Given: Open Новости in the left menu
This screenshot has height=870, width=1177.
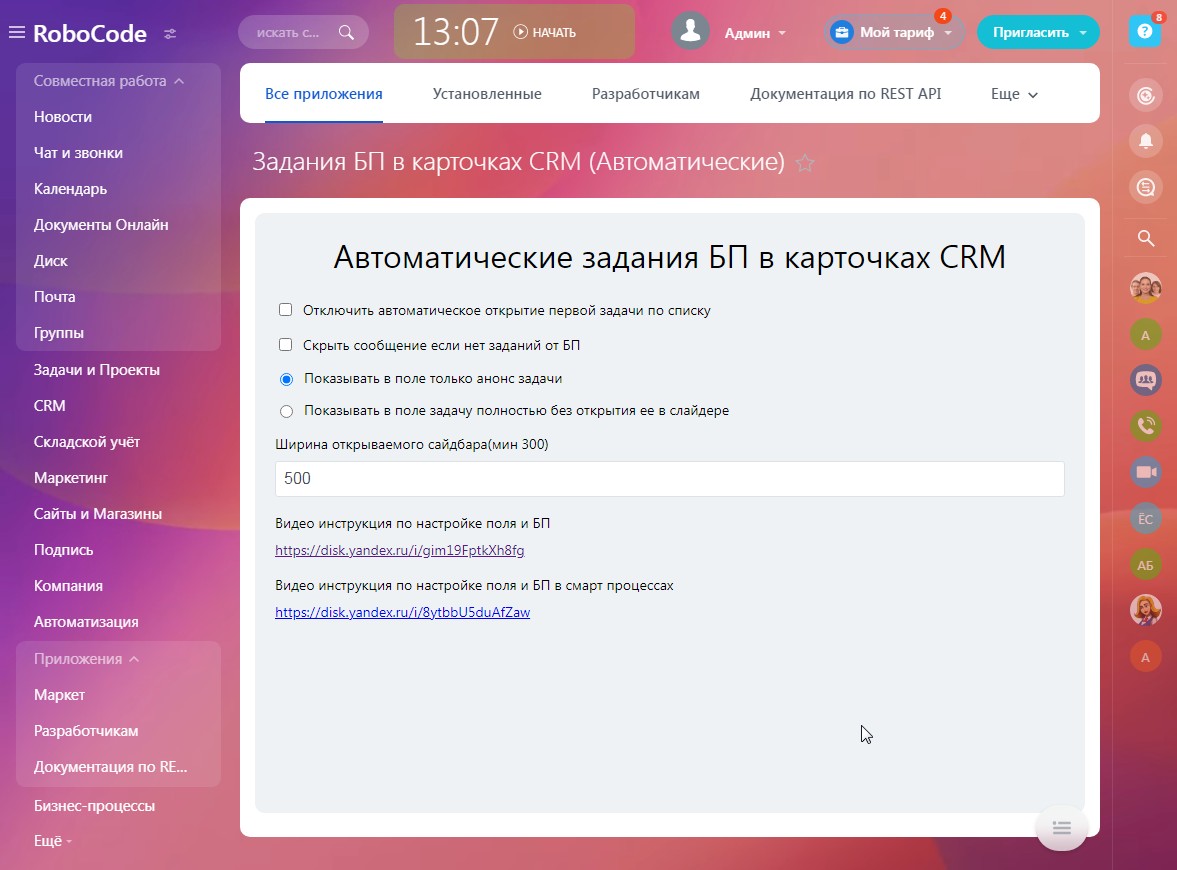Looking at the screenshot, I should click(63, 117).
